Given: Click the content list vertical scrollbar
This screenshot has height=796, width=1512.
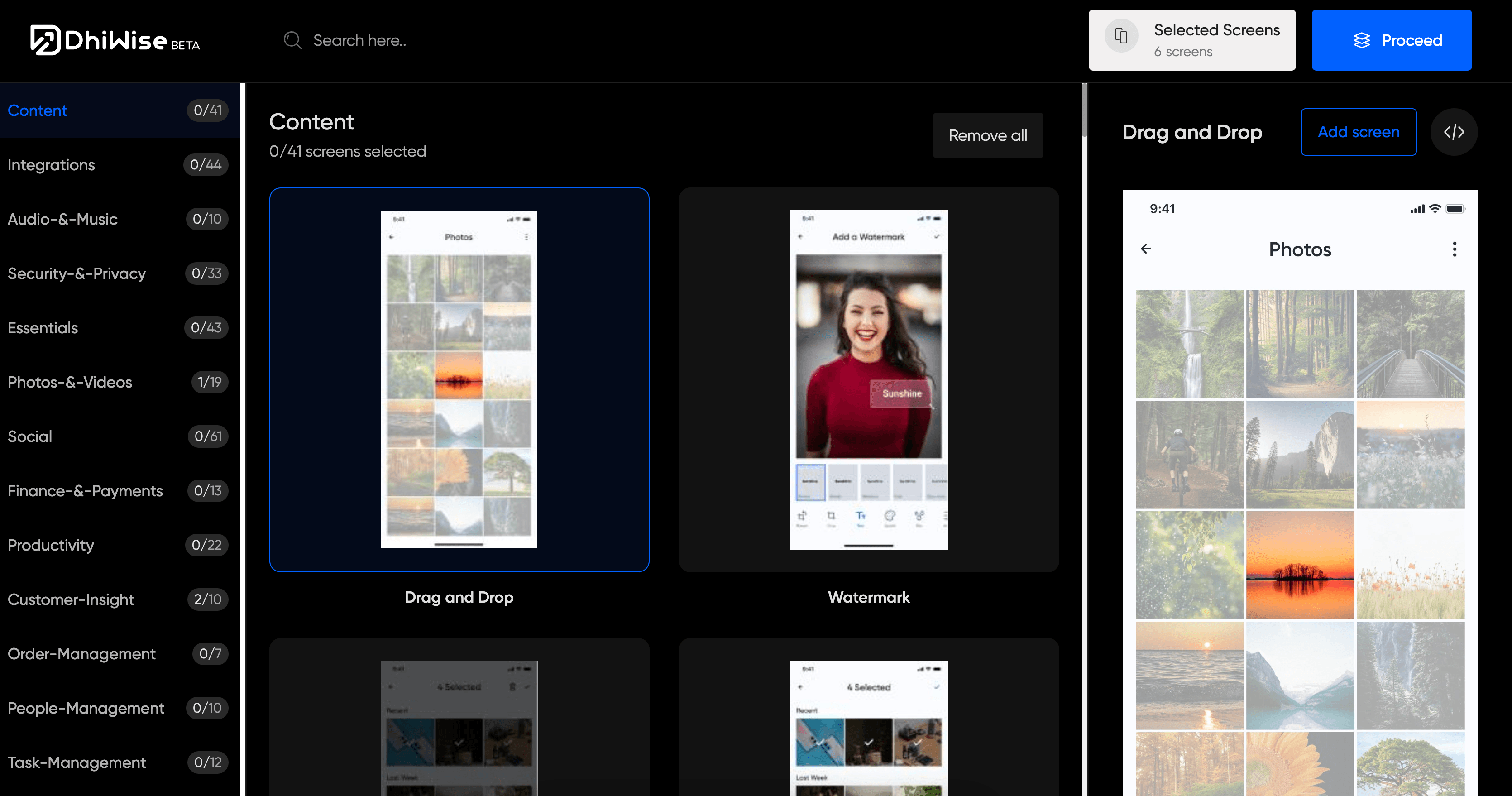Looking at the screenshot, I should [1084, 110].
